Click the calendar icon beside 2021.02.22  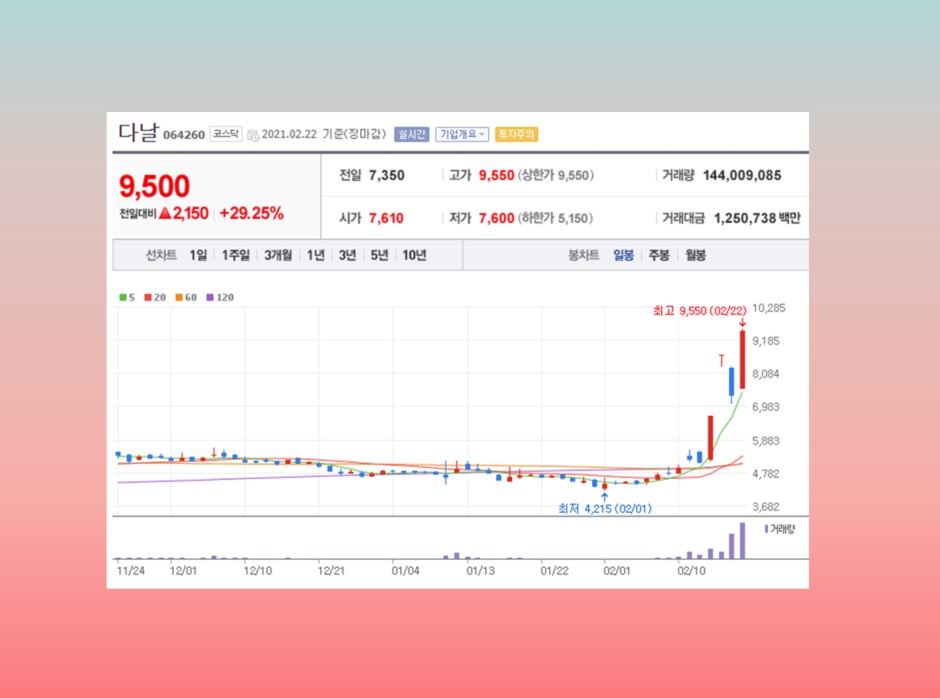(x=253, y=136)
